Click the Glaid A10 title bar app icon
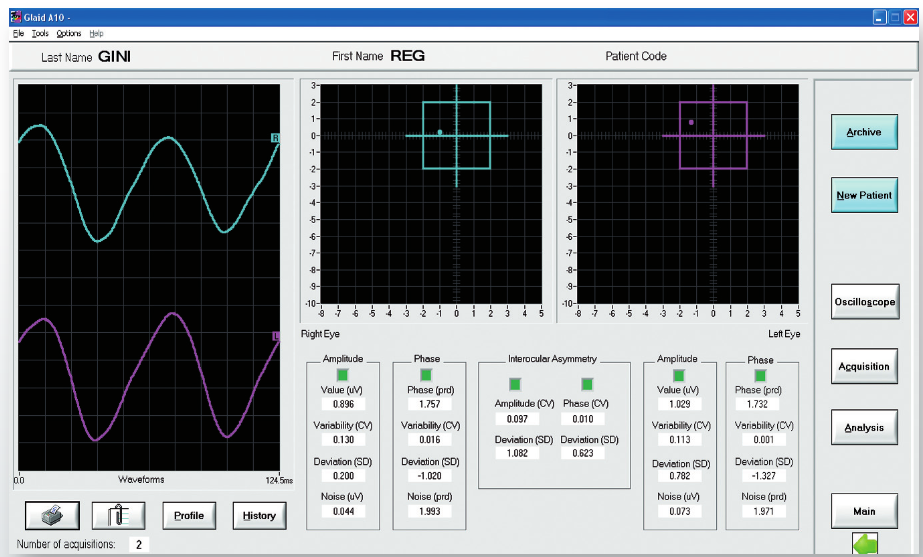This screenshot has height=557, width=923. 16,17
